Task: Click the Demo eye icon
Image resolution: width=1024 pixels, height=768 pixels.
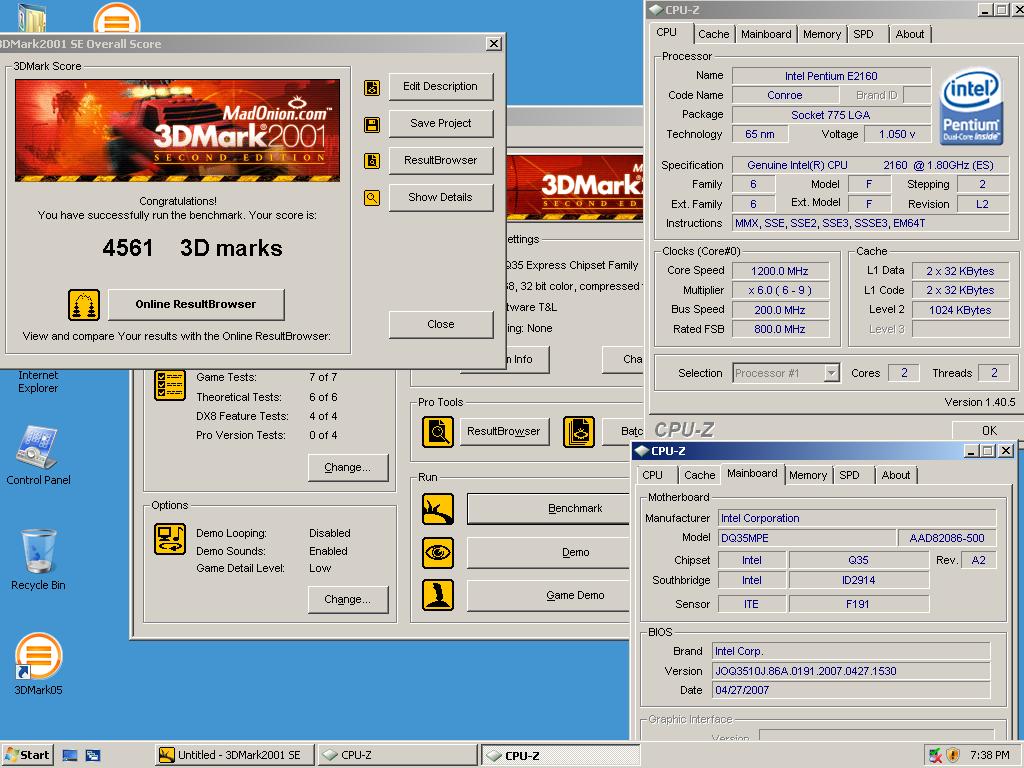Action: pyautogui.click(x=438, y=552)
